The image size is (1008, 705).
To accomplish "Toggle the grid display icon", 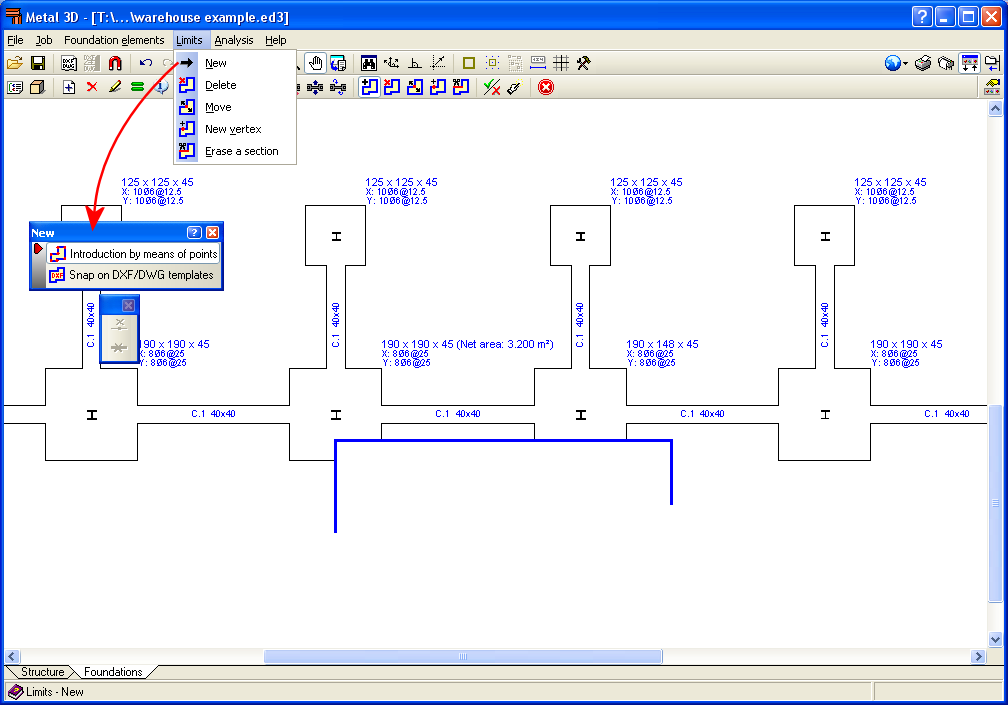I will [x=561, y=63].
